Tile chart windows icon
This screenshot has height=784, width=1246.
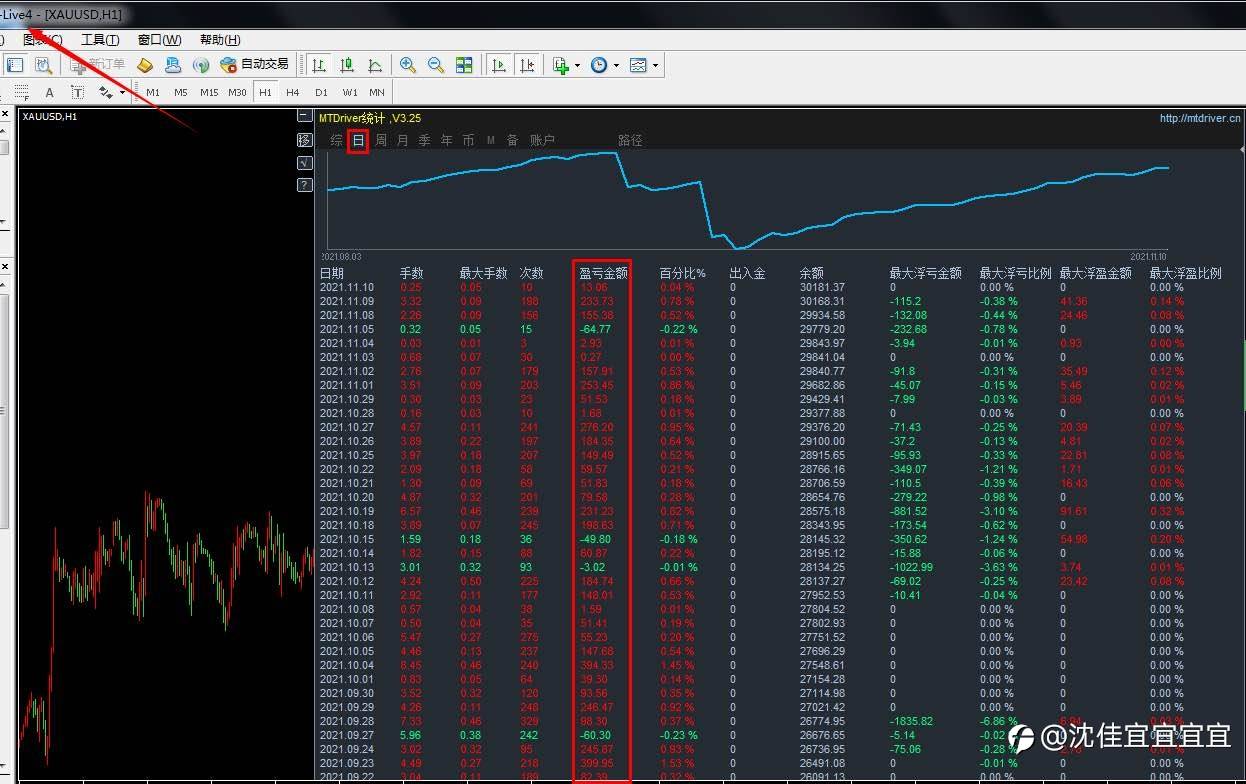point(464,65)
